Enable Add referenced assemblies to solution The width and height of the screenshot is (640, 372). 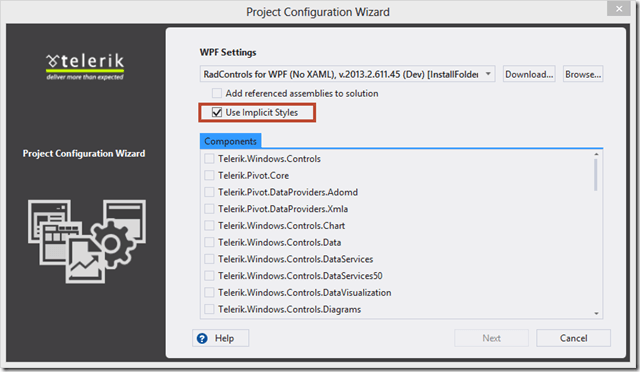[x=216, y=94]
